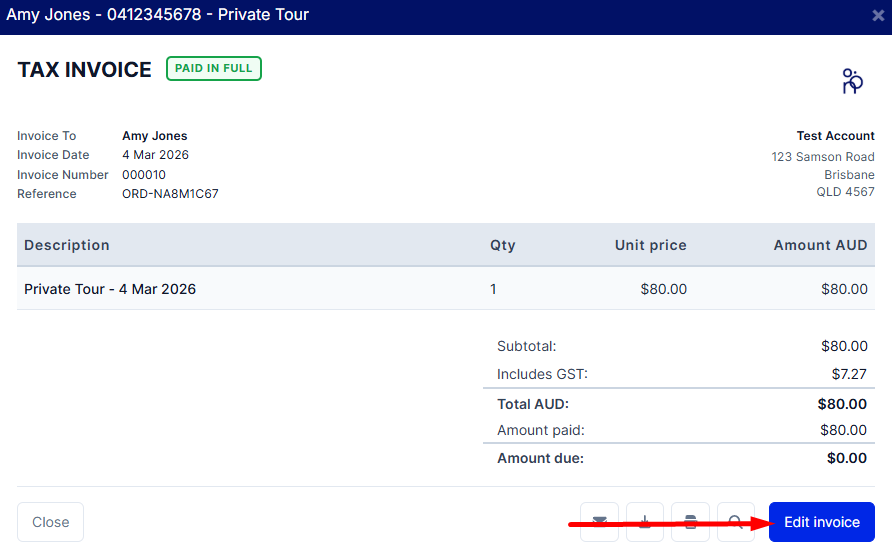
Task: Click the Qty column header
Action: [502, 245]
